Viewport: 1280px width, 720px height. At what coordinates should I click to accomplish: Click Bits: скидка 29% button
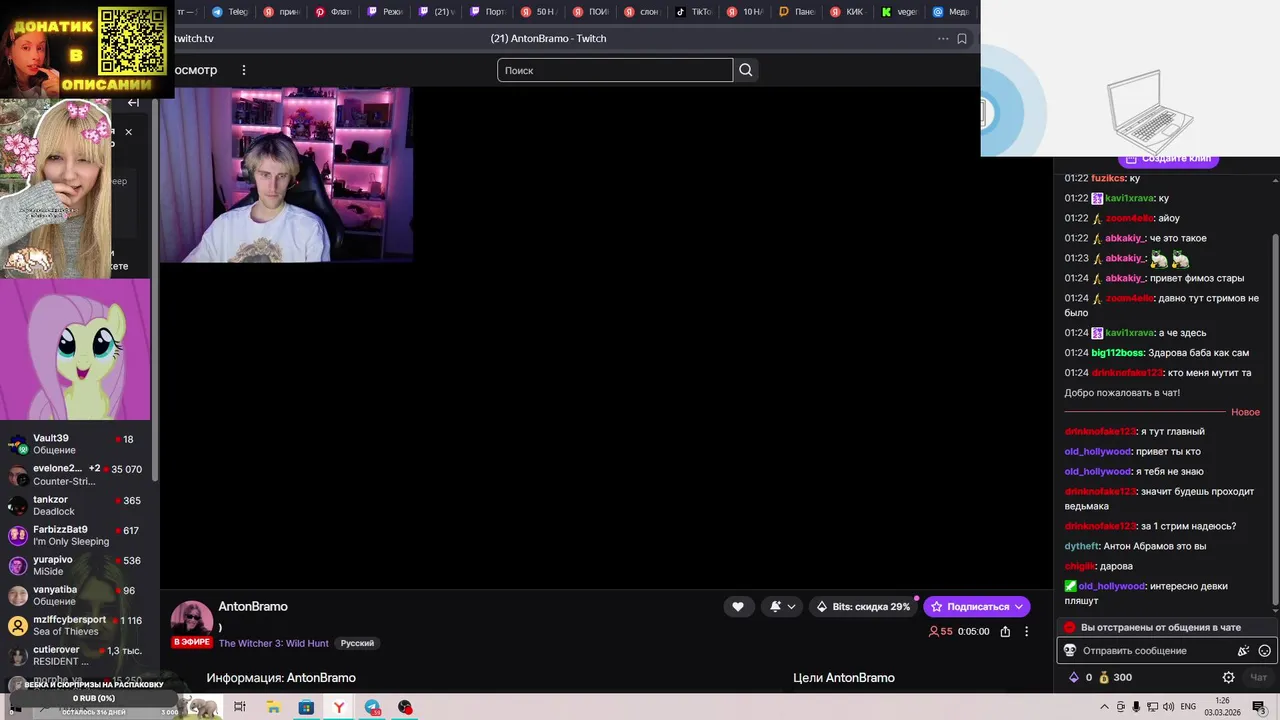[x=863, y=606]
